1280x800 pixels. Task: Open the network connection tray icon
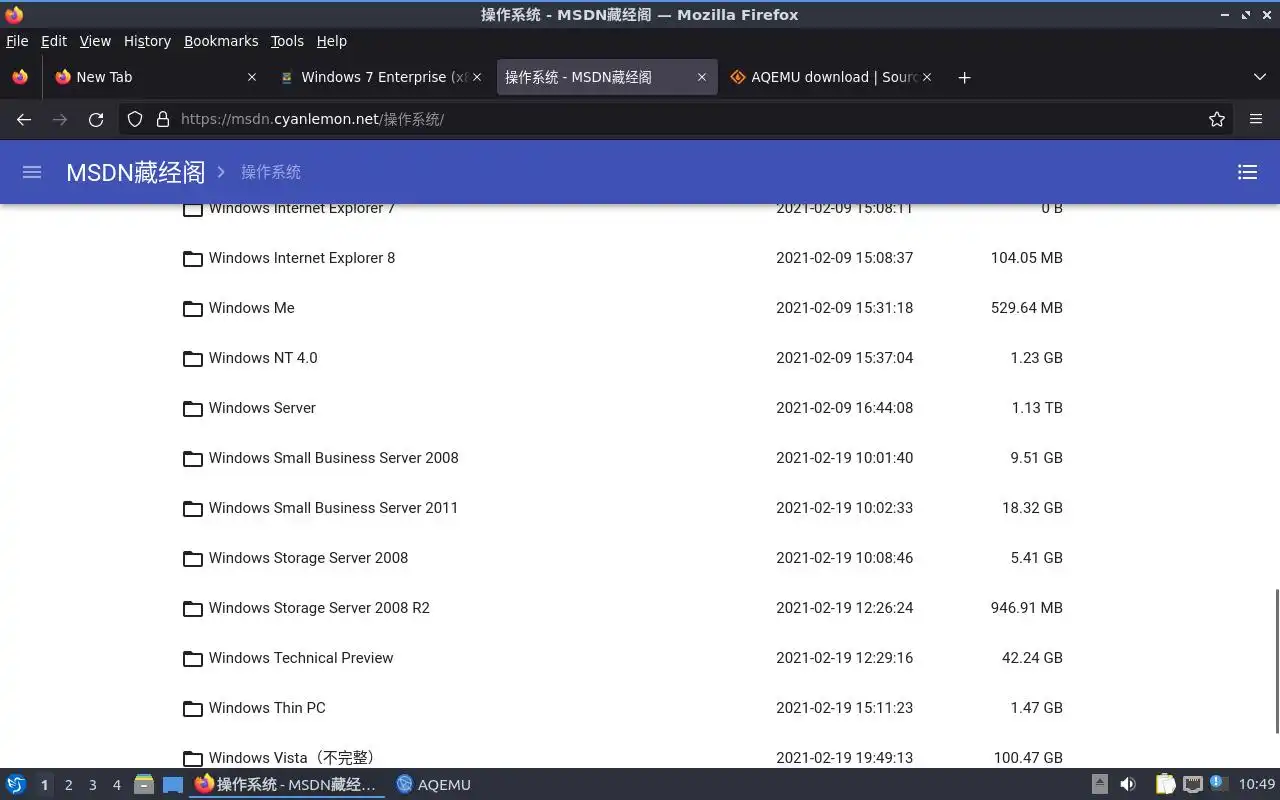pos(1192,785)
